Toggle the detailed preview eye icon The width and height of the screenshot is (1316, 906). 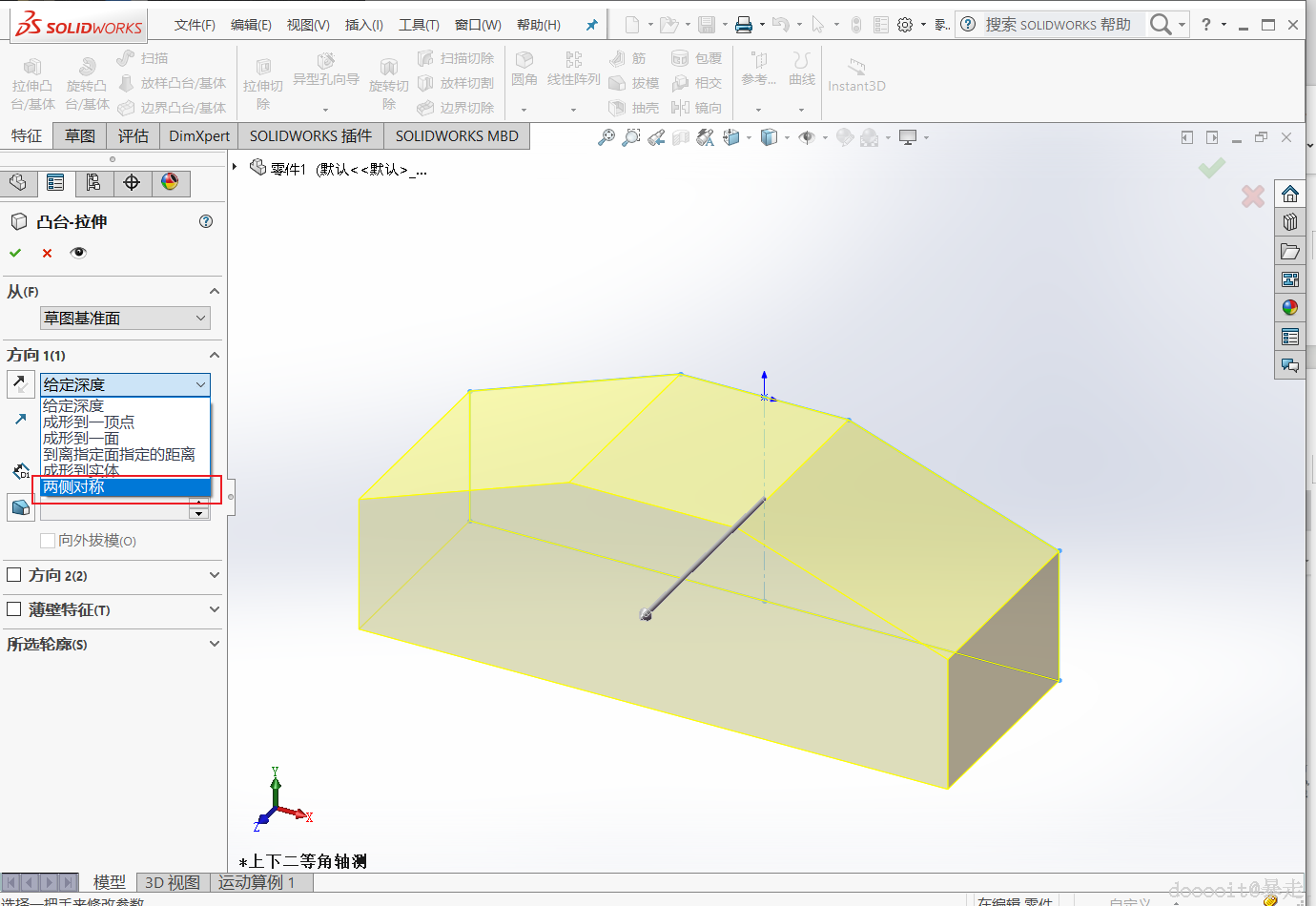(x=78, y=253)
